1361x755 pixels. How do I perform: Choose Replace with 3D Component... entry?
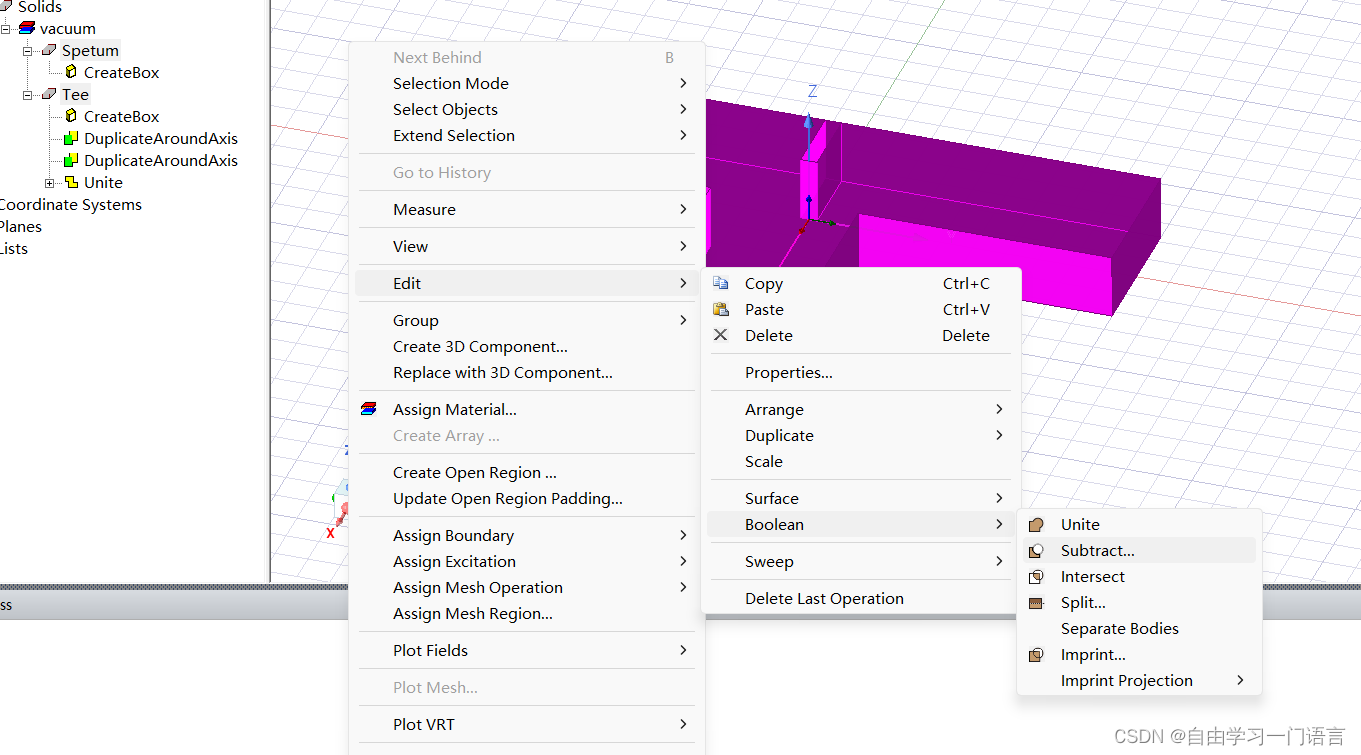tap(527, 372)
